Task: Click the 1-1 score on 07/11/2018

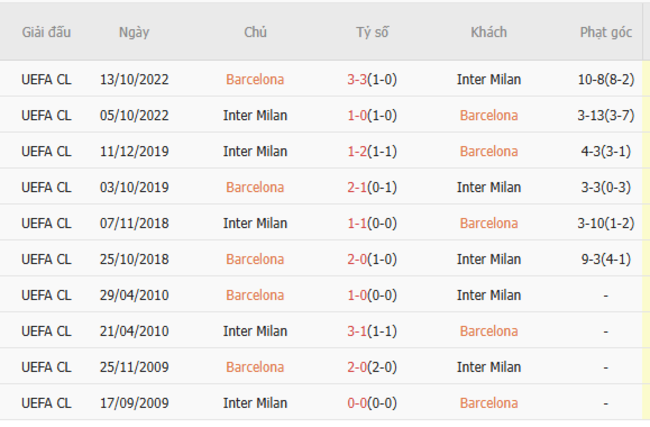Action: tap(359, 223)
